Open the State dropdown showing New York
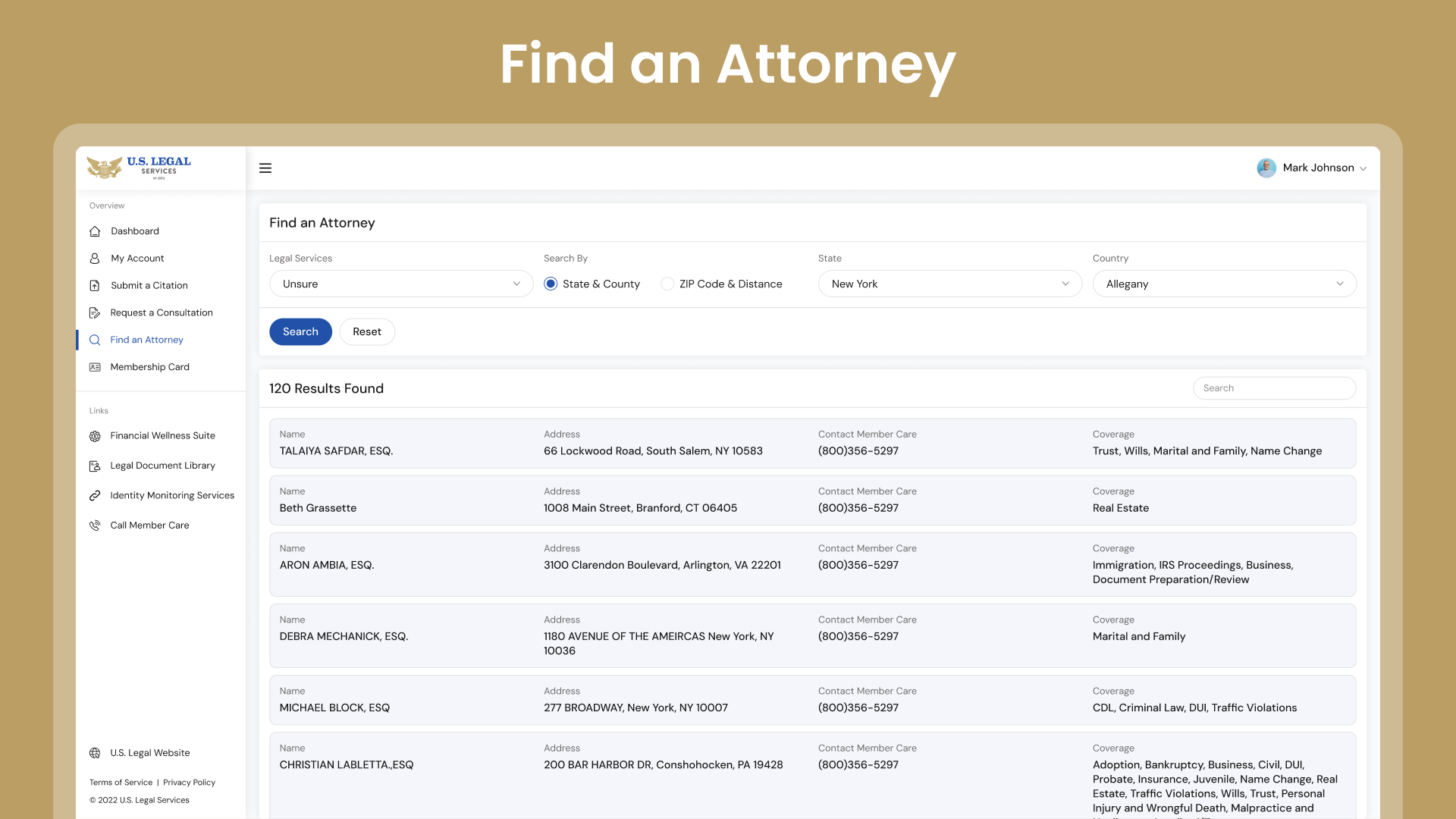The image size is (1456, 819). (x=950, y=284)
